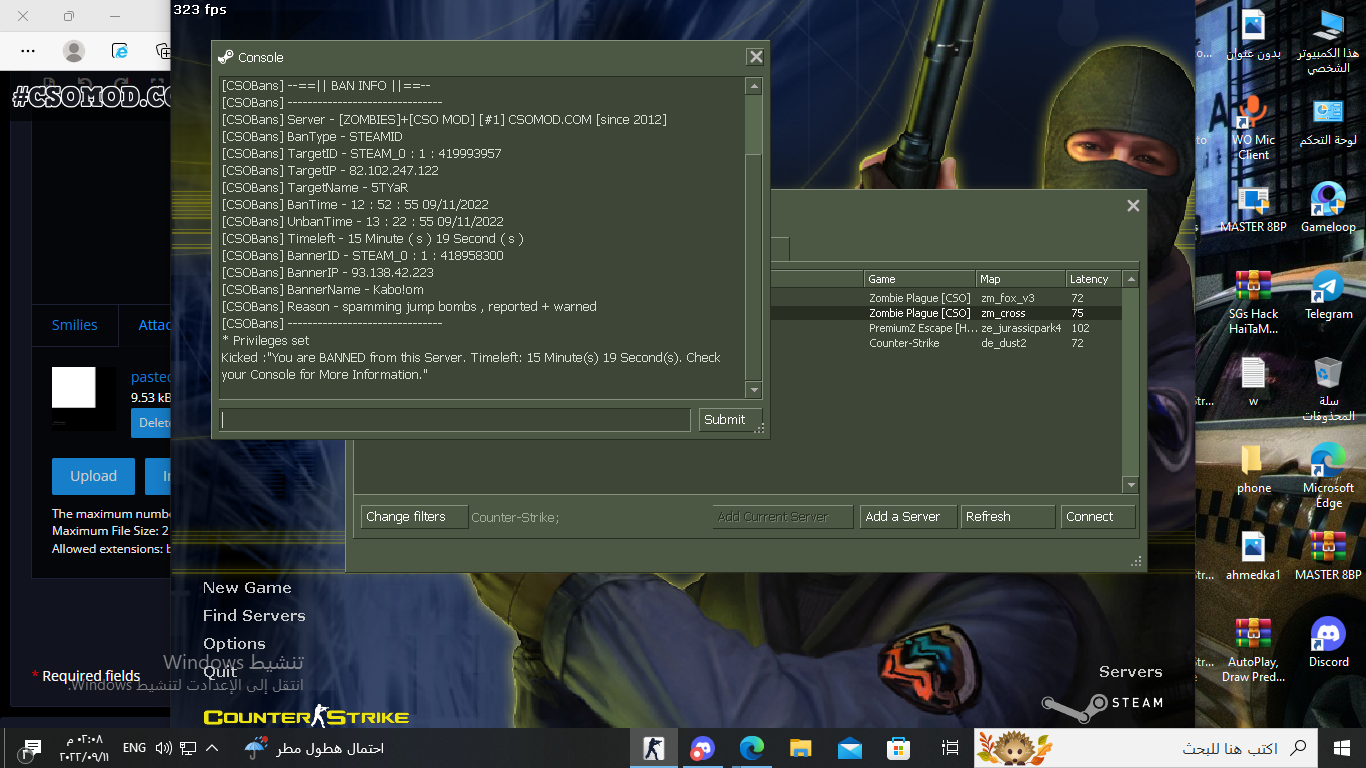Click the volume icon in system tray
The image size is (1366, 768).
[163, 748]
